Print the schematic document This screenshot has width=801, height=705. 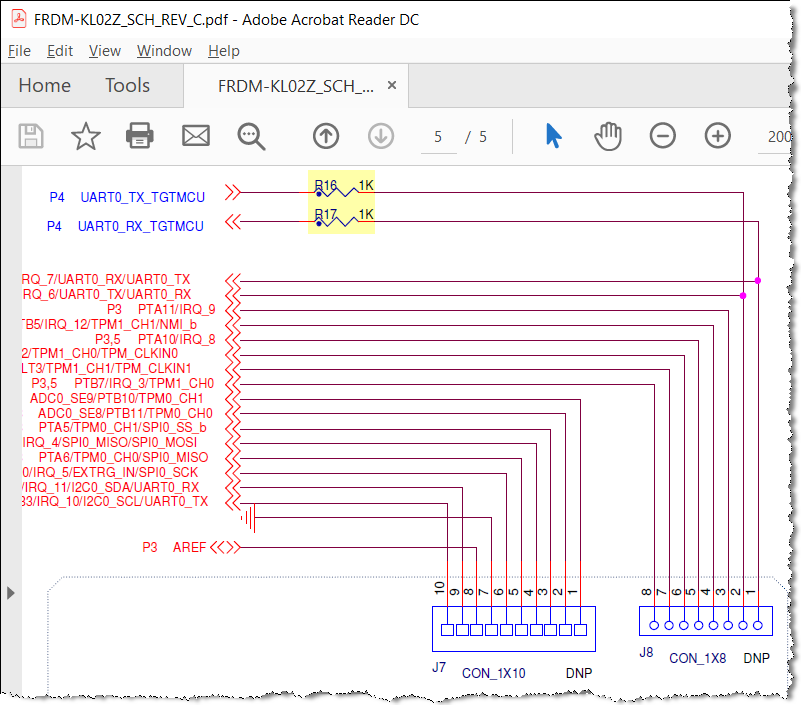[140, 135]
